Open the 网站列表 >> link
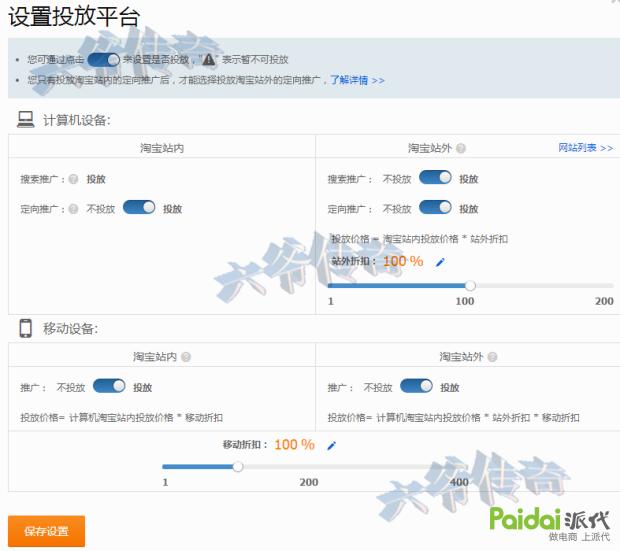620x551 pixels. tap(586, 148)
